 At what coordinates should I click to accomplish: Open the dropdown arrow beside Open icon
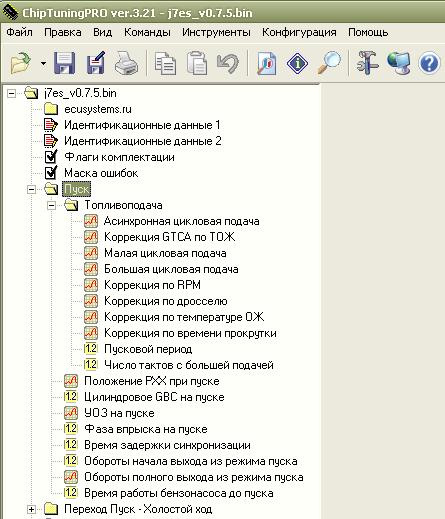(43, 63)
